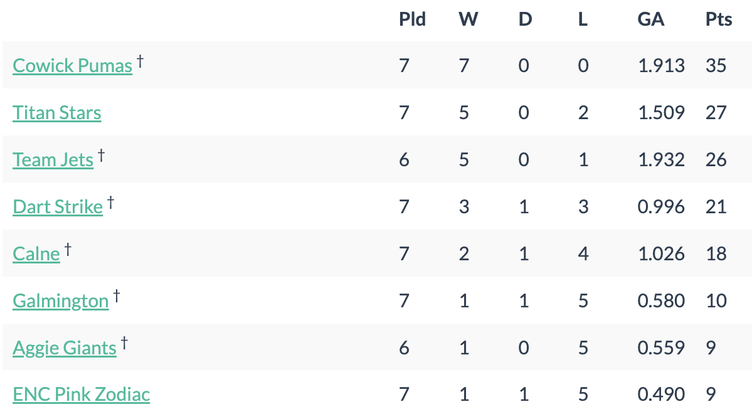Viewport: 752px width, 419px height.
Task: Click the GA column header
Action: tap(651, 19)
